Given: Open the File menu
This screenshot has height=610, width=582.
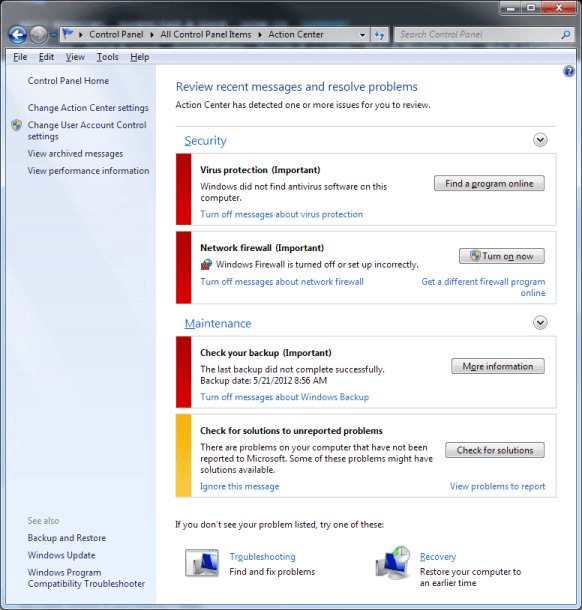Looking at the screenshot, I should [x=20, y=57].
